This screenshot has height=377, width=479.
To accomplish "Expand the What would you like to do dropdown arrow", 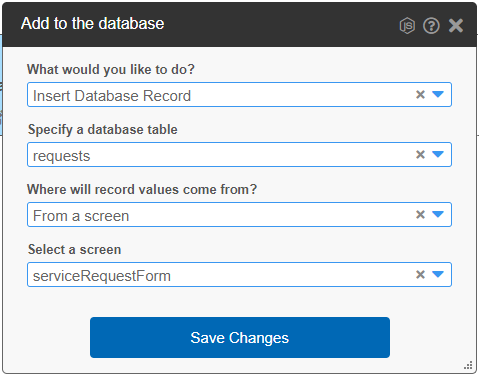I will (x=438, y=95).
